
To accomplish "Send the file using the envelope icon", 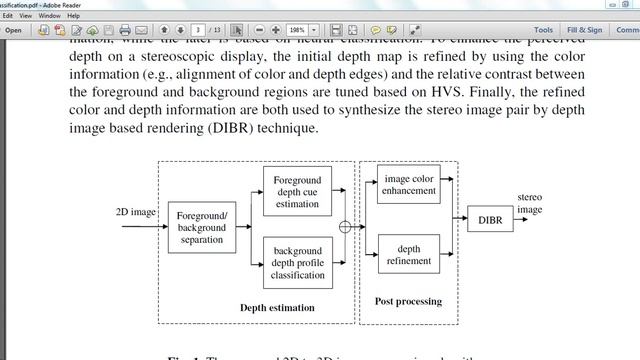I will click(x=141, y=30).
